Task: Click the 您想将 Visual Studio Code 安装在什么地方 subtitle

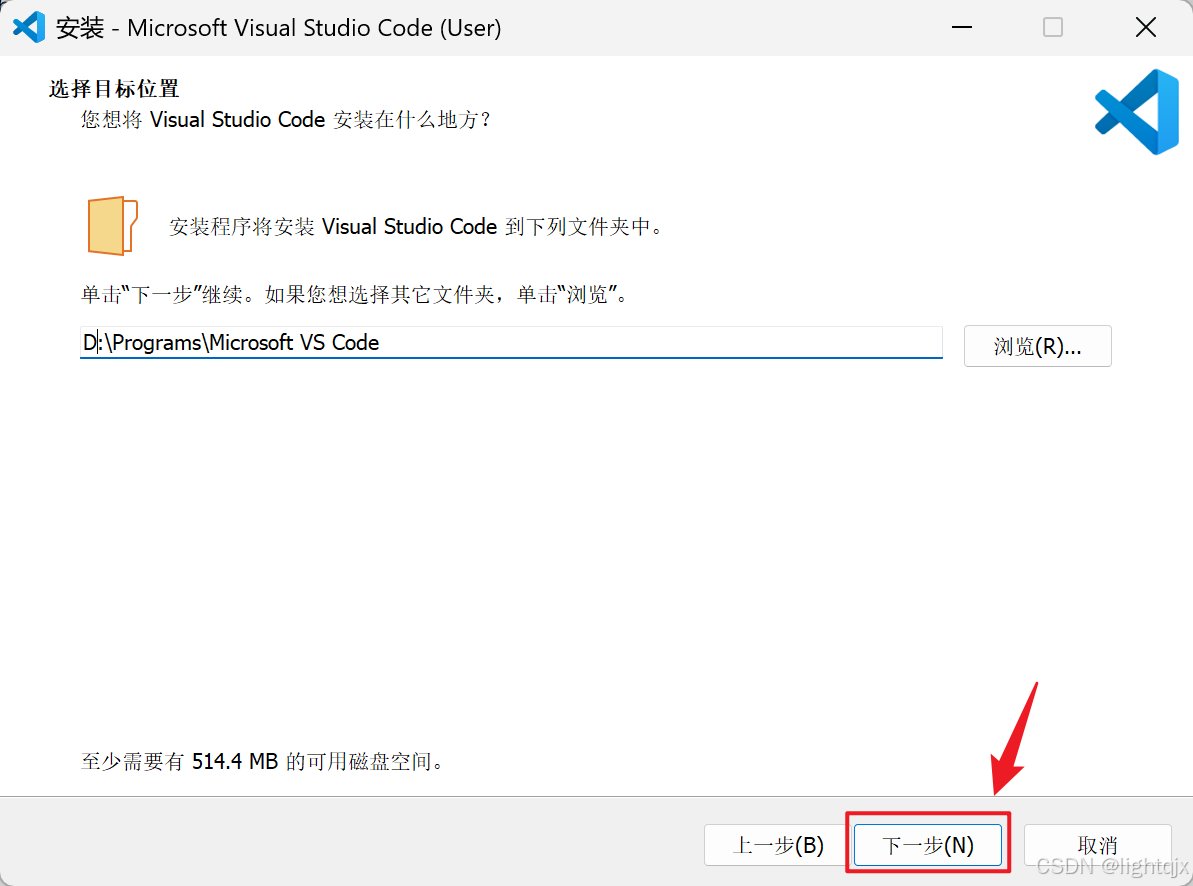Action: pyautogui.click(x=285, y=120)
